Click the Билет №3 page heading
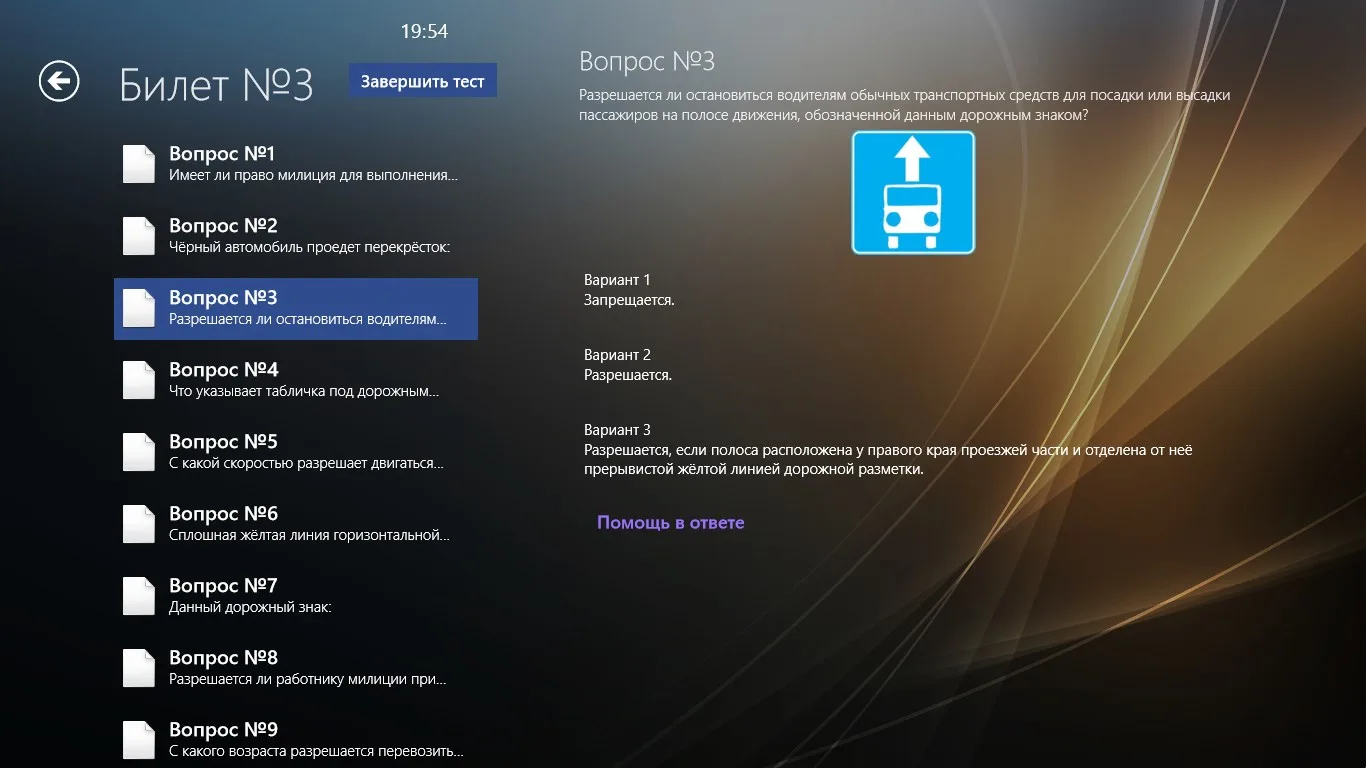The width and height of the screenshot is (1366, 768). click(x=216, y=85)
